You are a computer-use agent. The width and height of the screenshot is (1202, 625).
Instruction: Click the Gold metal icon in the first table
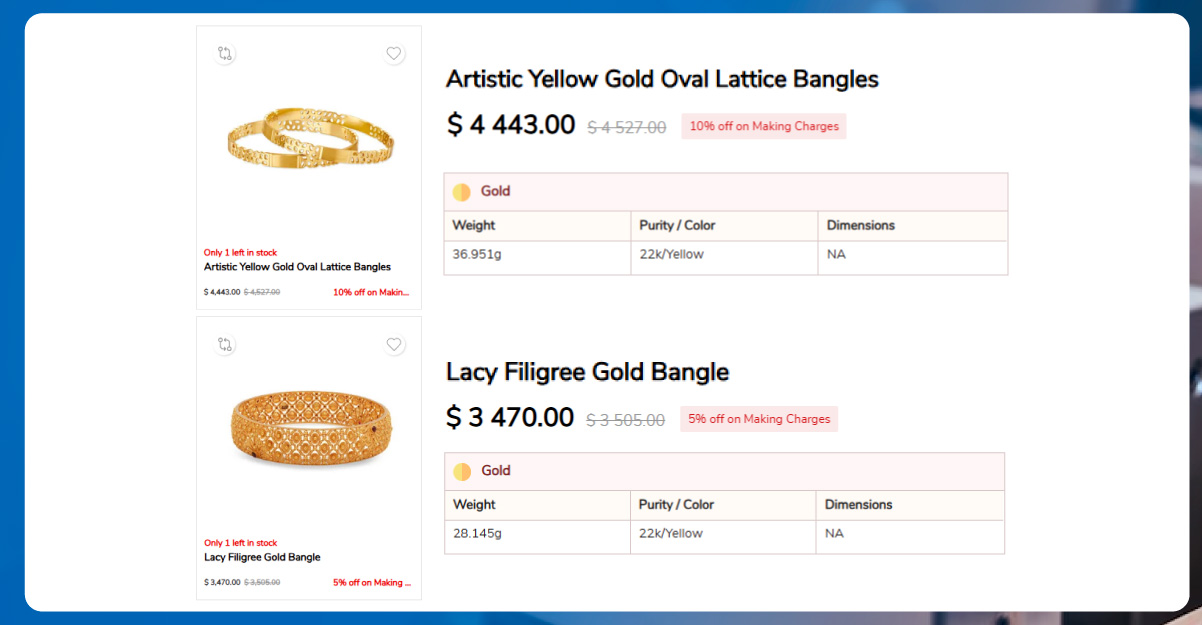click(462, 191)
